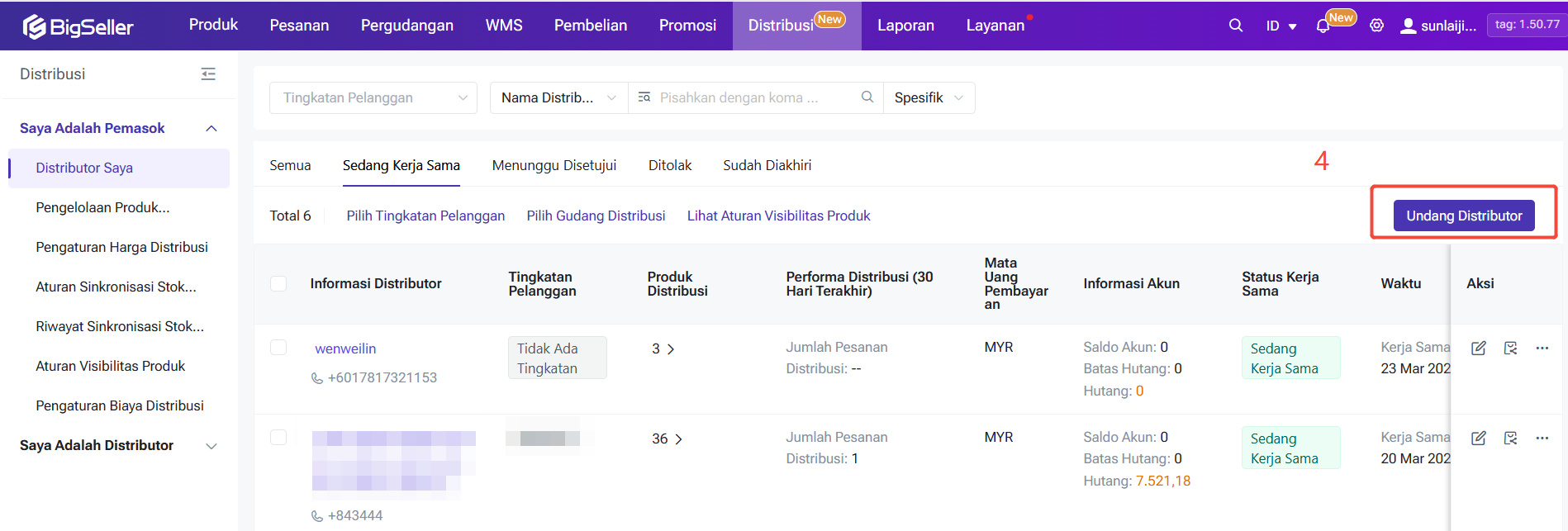Collapse the Distribusi sidebar menu icon

[x=208, y=74]
